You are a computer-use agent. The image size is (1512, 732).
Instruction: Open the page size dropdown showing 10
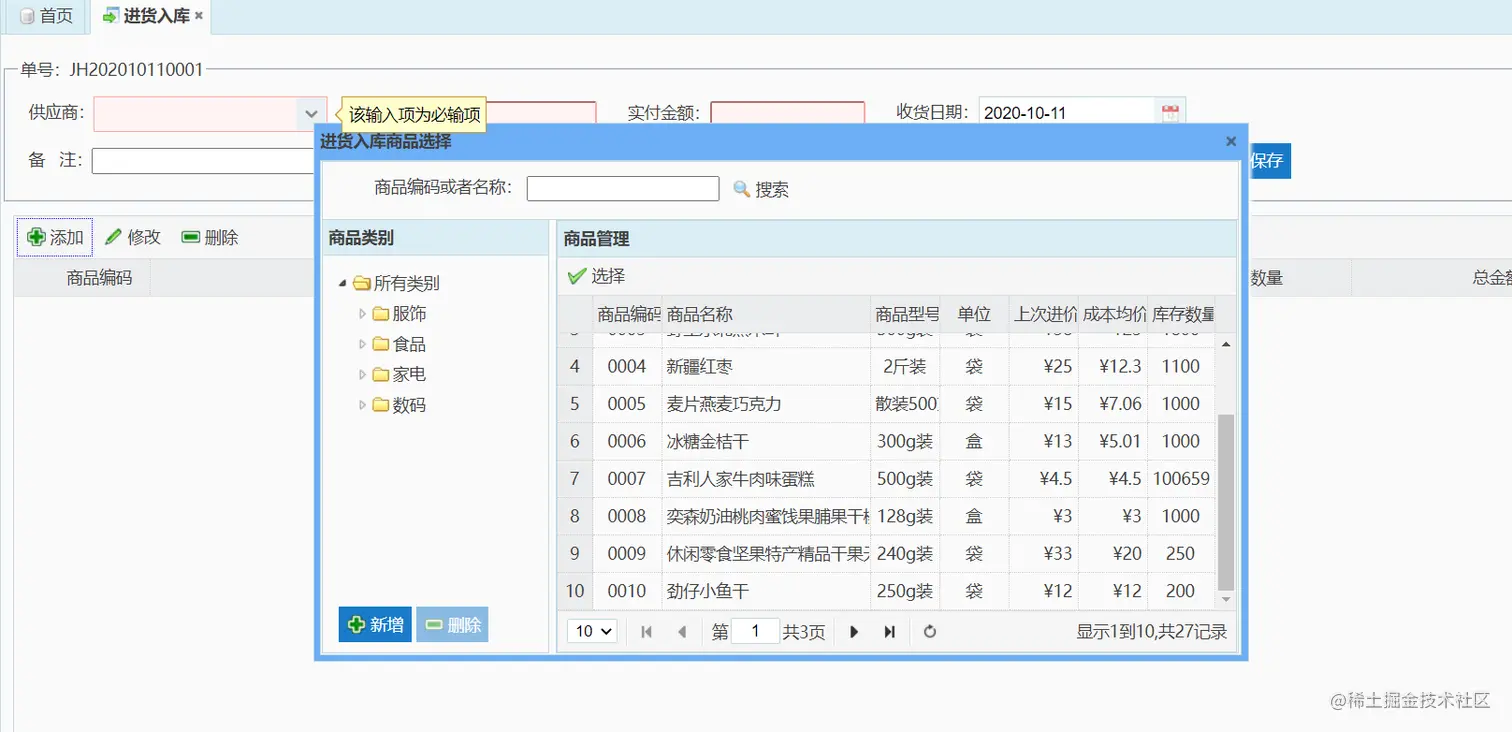(592, 631)
